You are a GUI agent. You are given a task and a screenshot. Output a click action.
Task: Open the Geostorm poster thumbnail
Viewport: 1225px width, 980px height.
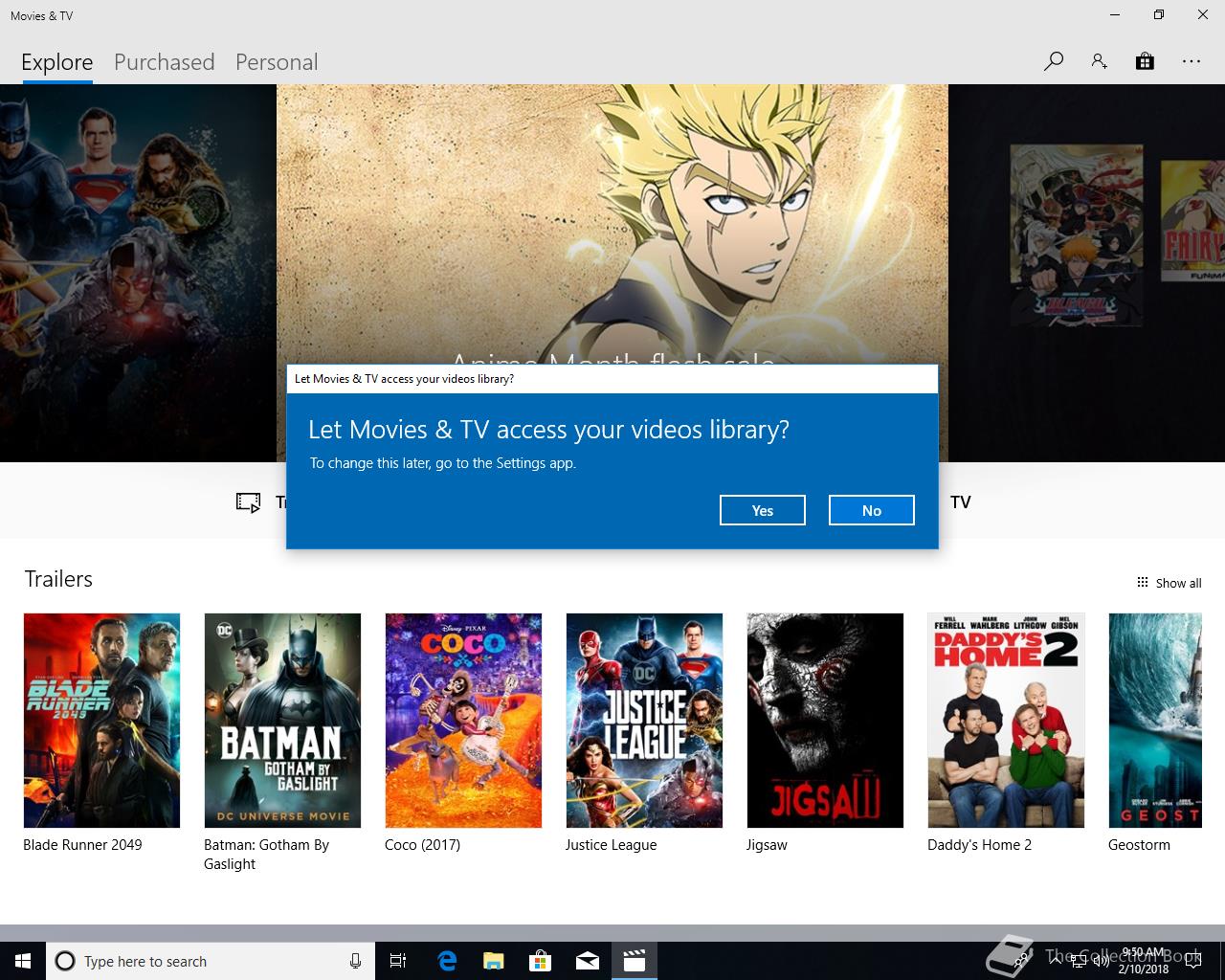click(1155, 721)
